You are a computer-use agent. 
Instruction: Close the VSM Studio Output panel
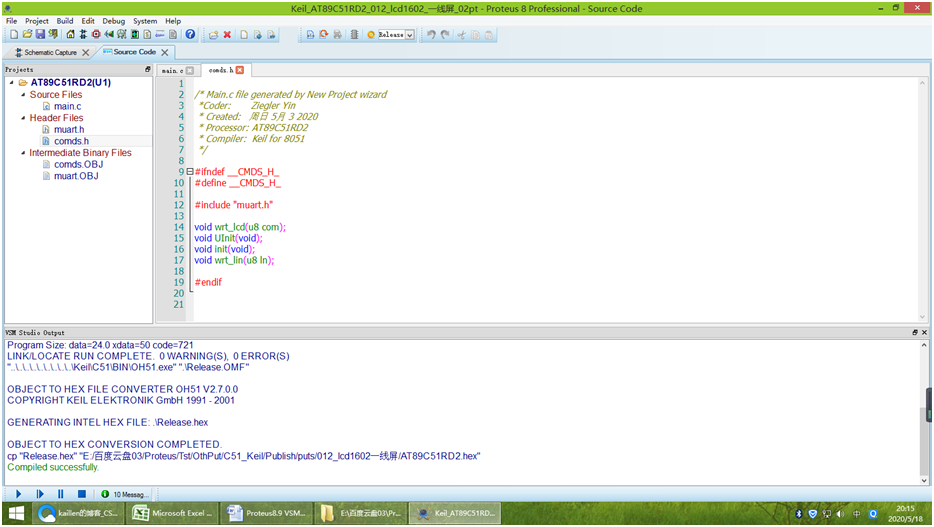point(924,332)
